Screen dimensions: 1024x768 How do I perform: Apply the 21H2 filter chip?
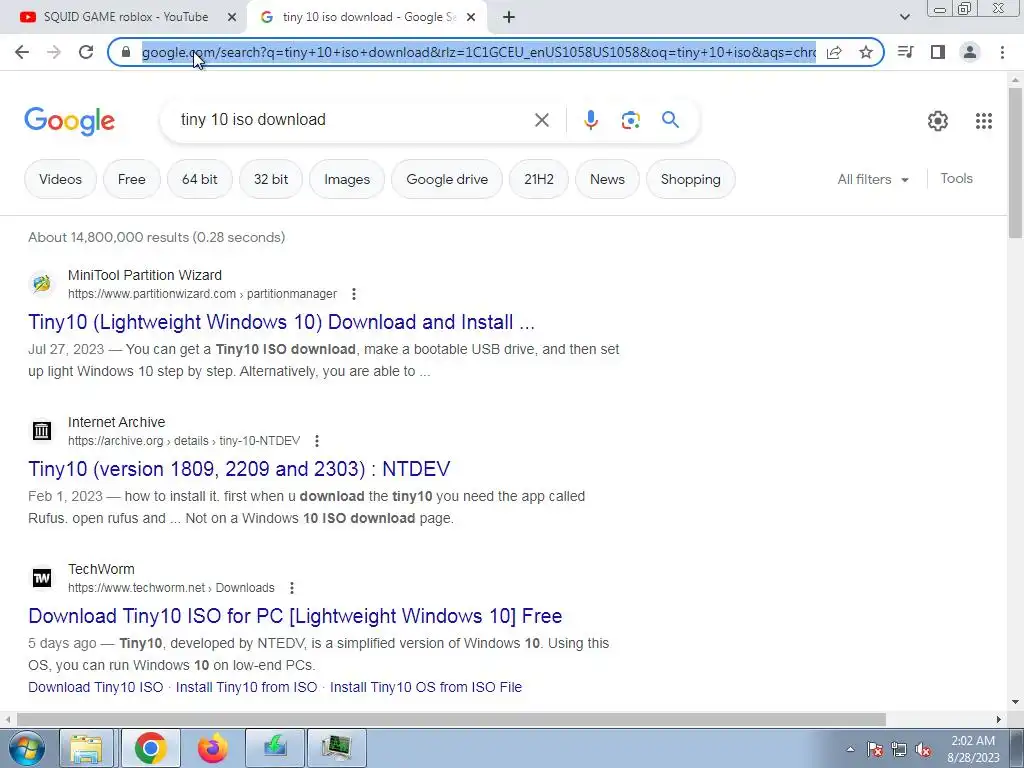tap(539, 179)
